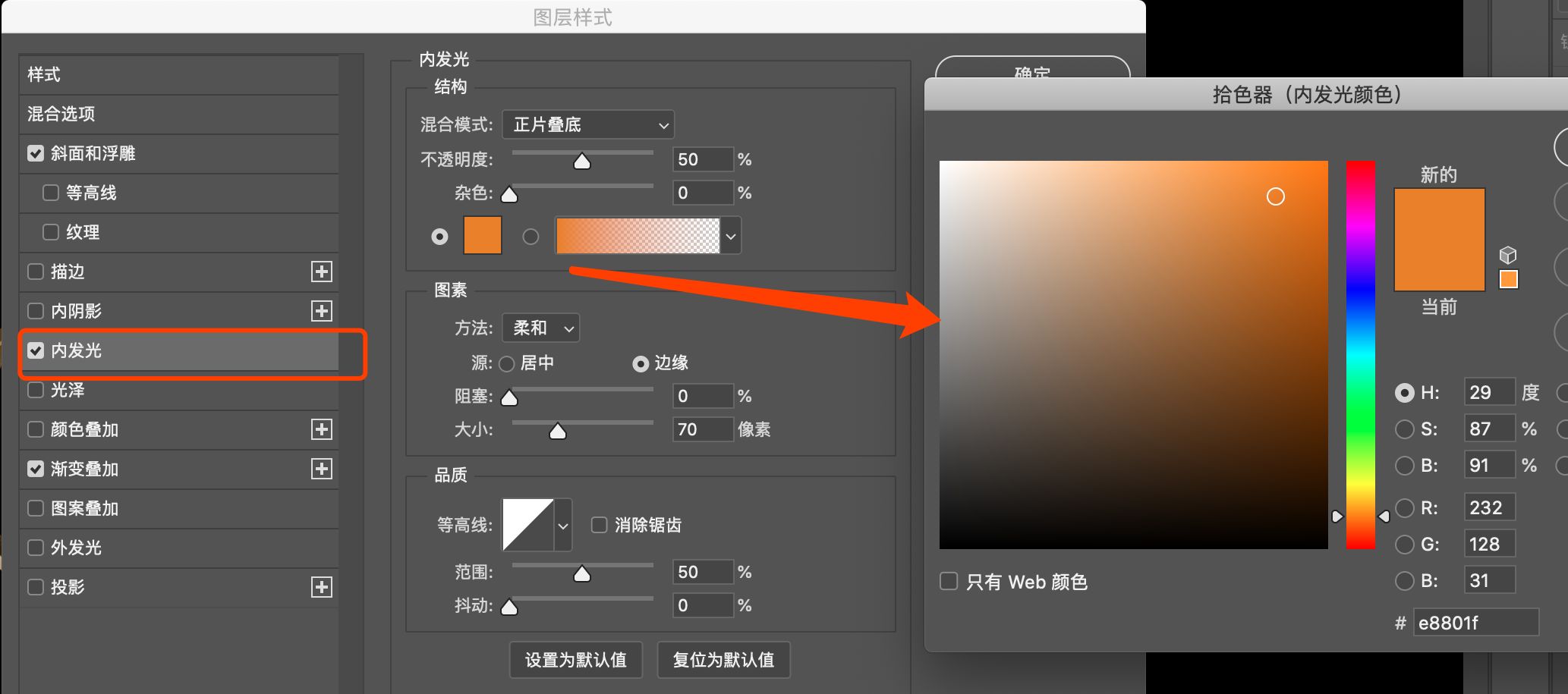
Task: Choose the 居中 source radio button
Action: [x=507, y=364]
